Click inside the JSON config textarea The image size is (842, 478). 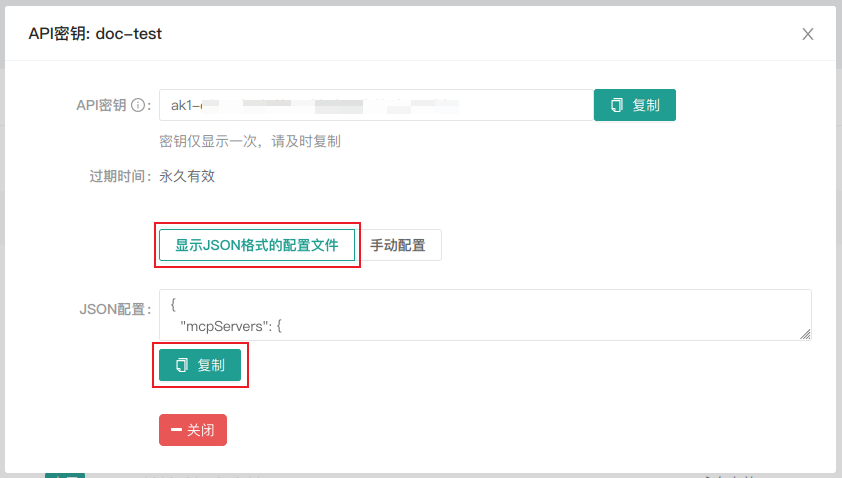click(x=485, y=315)
